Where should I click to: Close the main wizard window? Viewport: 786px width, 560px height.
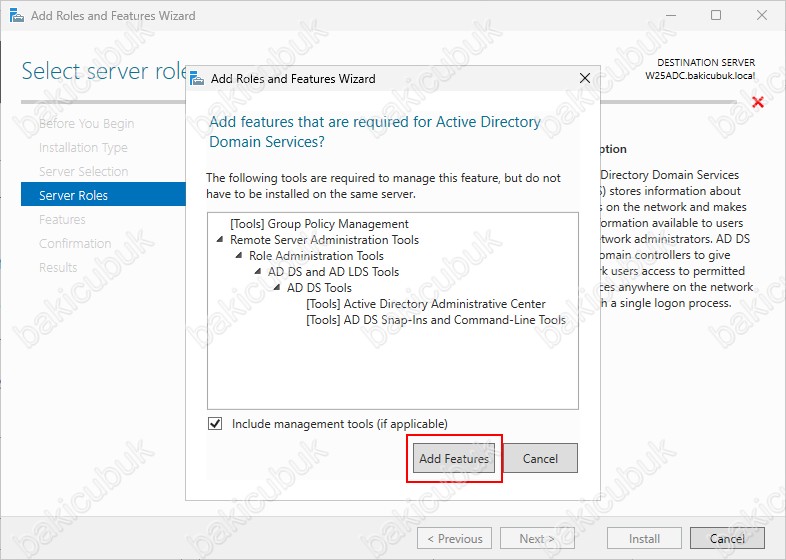point(761,15)
